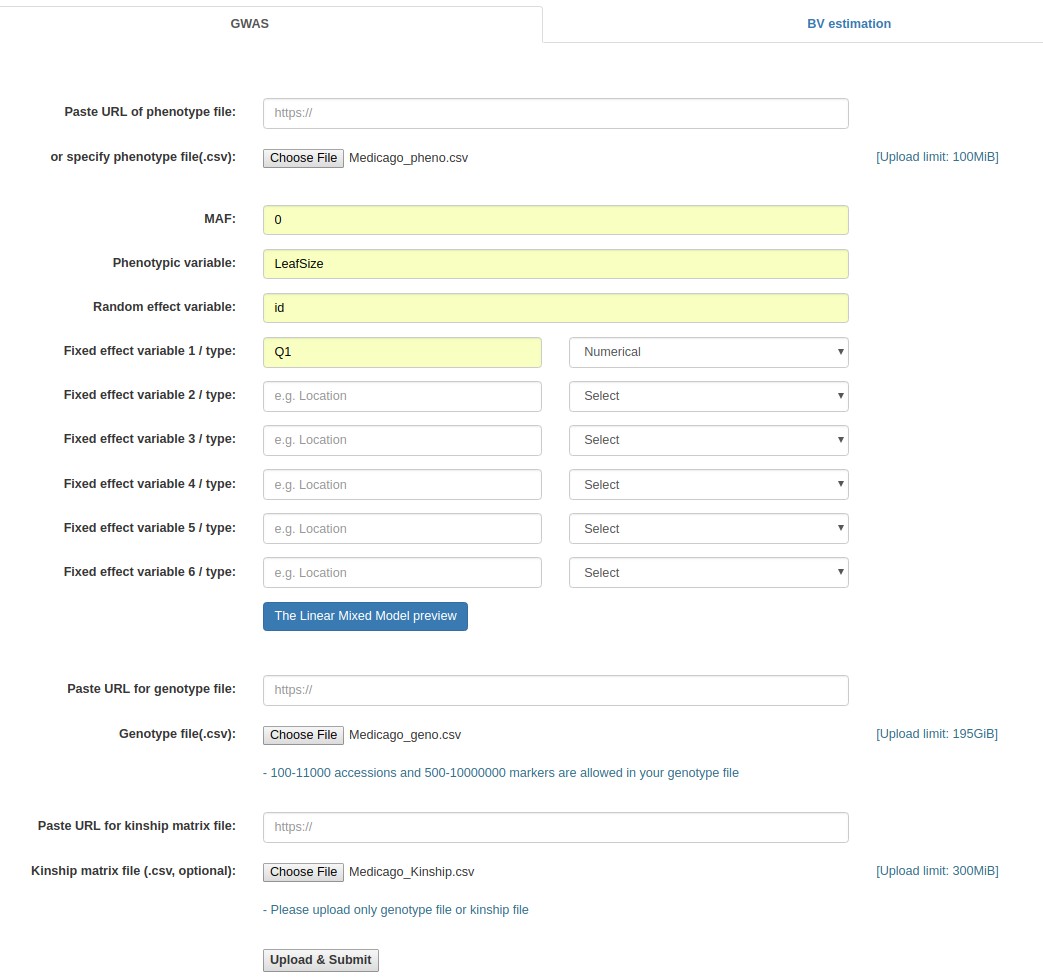Choose File button for kinship matrix file

pos(303,872)
